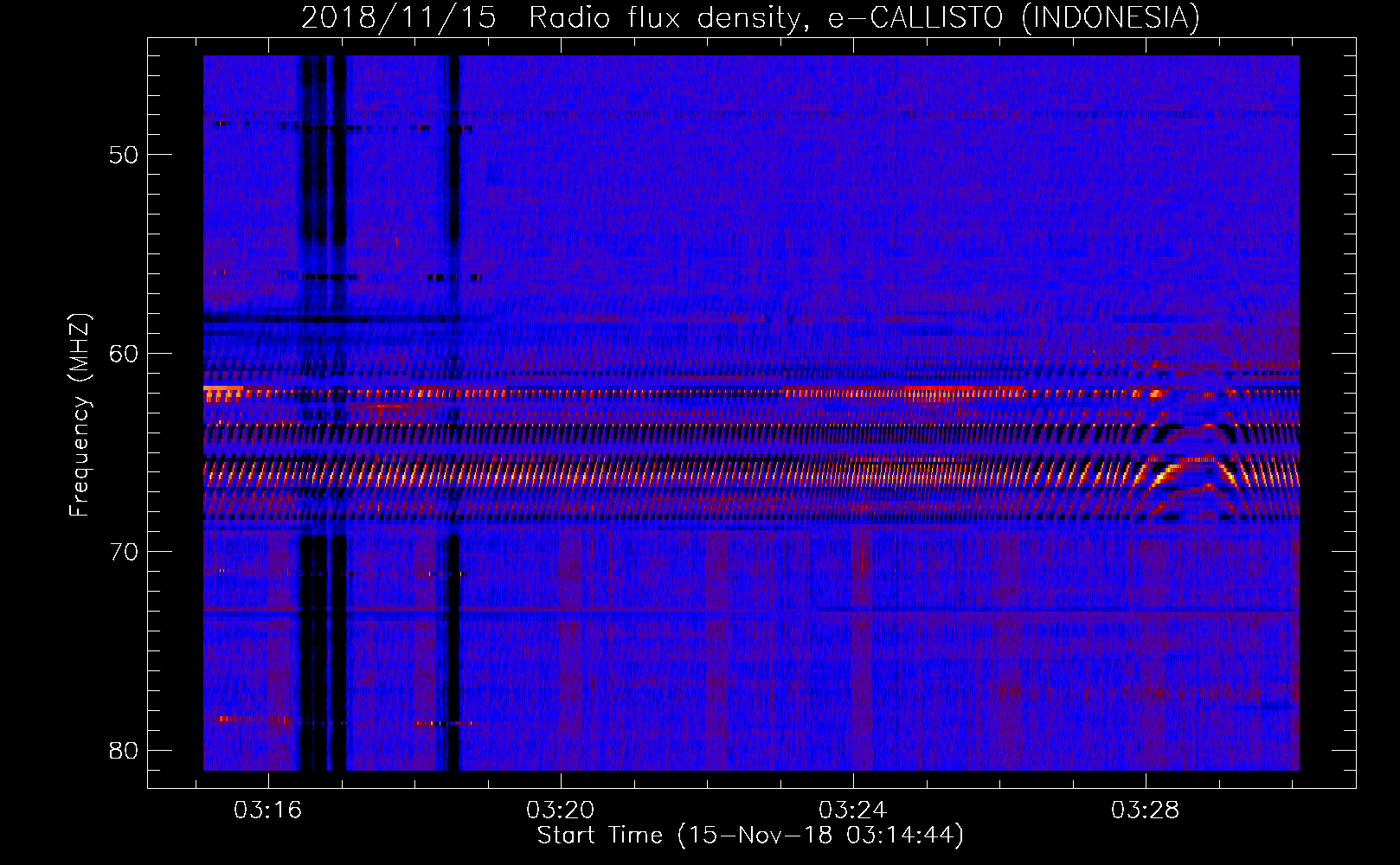Click the 03:28 time tick label
The width and height of the screenshot is (1400, 865).
[x=1146, y=810]
